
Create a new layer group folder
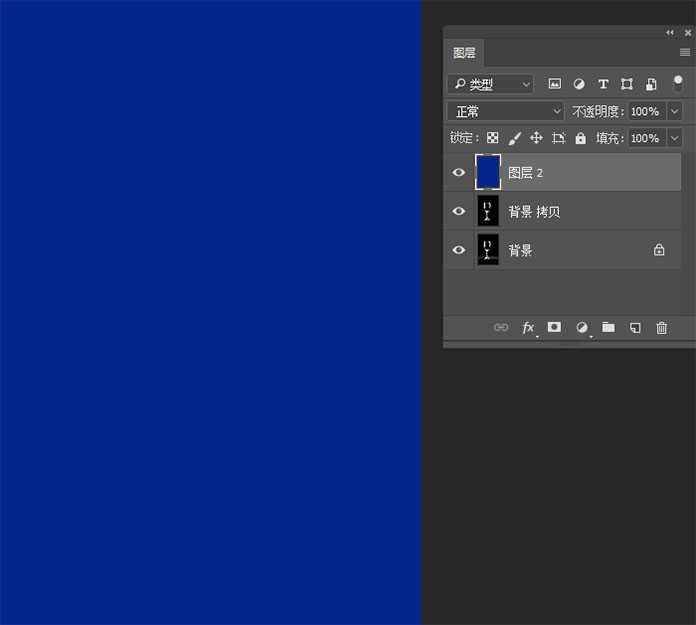point(608,328)
